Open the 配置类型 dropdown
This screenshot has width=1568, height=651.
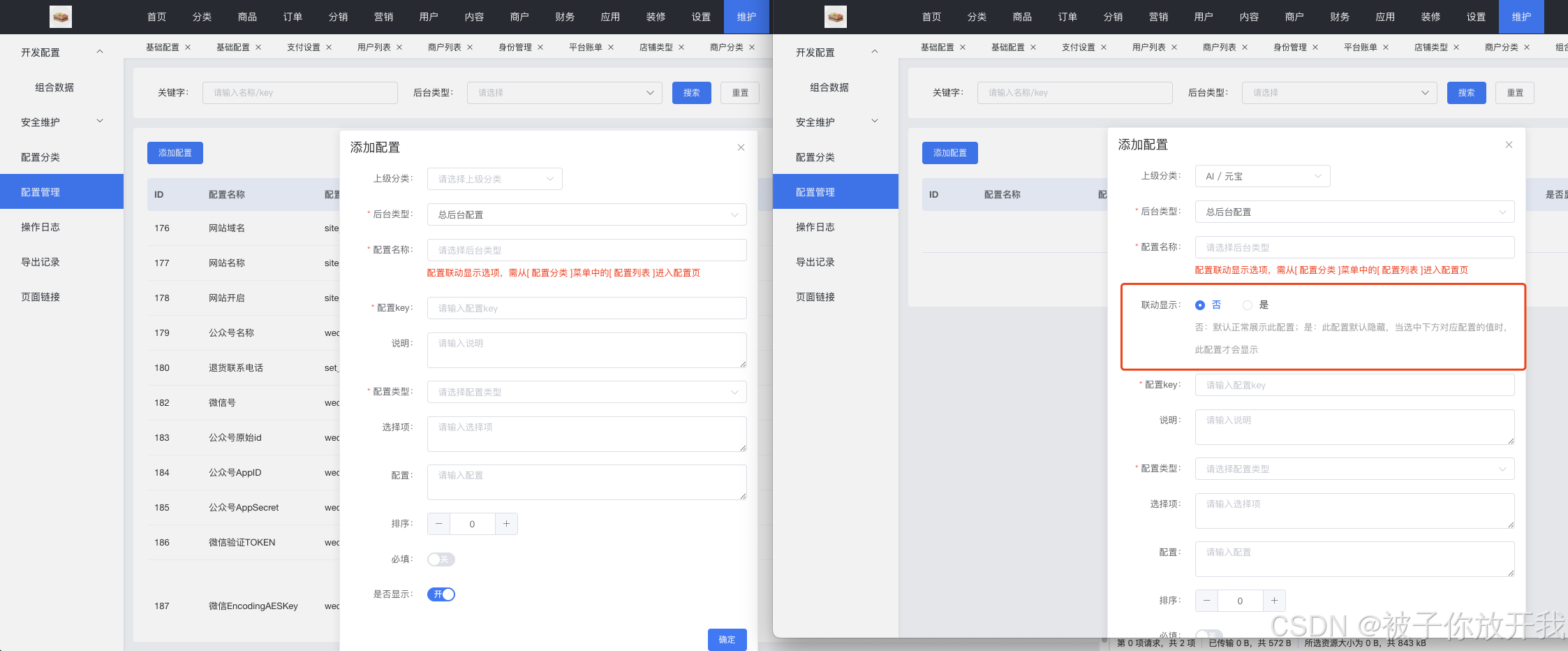[586, 392]
